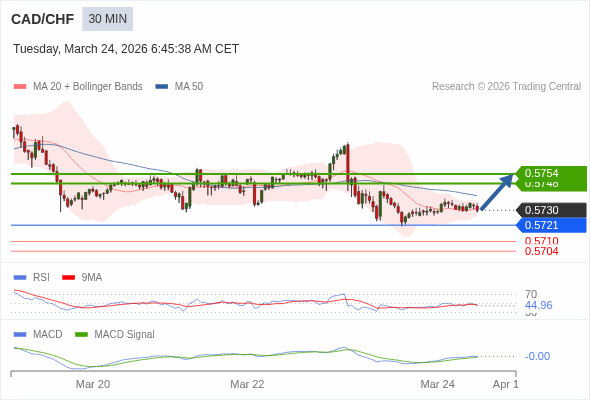Click the 'RSI' legend label
The height and width of the screenshot is (400, 590).
[x=41, y=278]
